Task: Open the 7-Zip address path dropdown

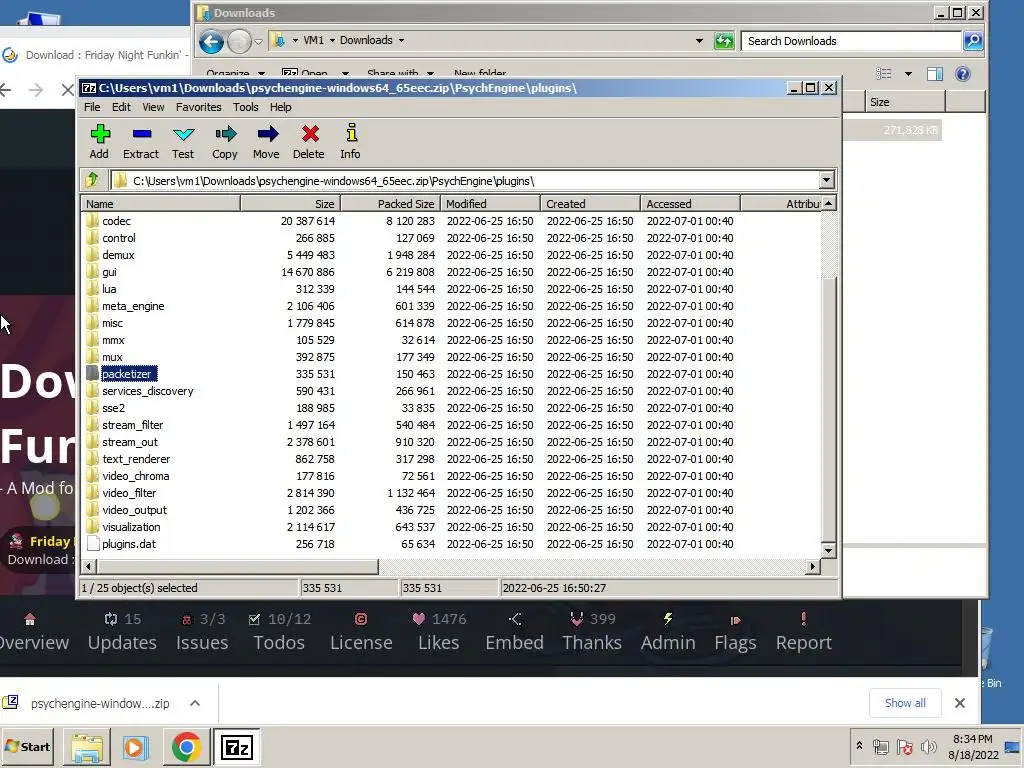Action: point(826,180)
